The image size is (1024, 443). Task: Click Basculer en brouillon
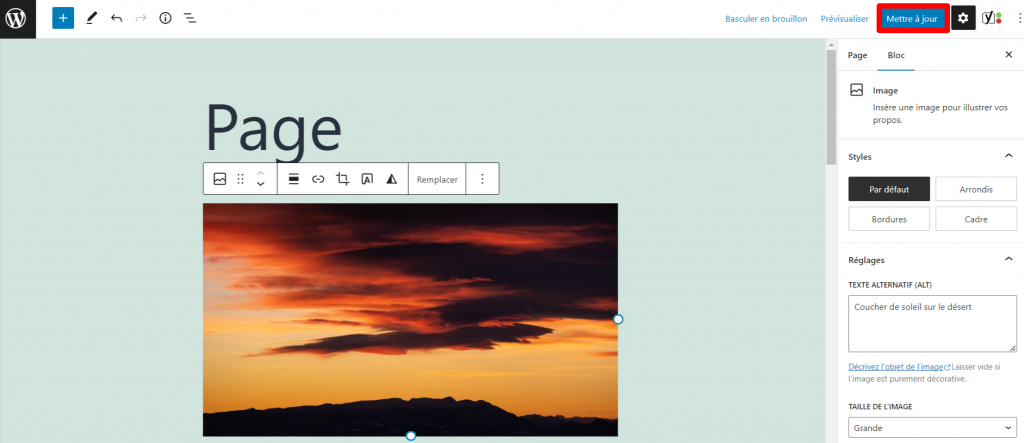(x=766, y=19)
